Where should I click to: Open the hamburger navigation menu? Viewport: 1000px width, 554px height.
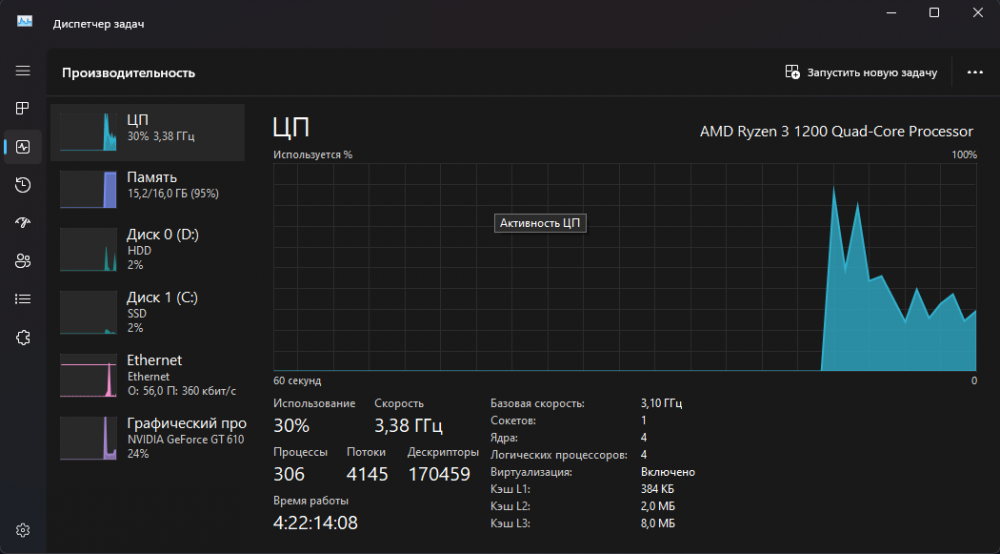[x=23, y=71]
